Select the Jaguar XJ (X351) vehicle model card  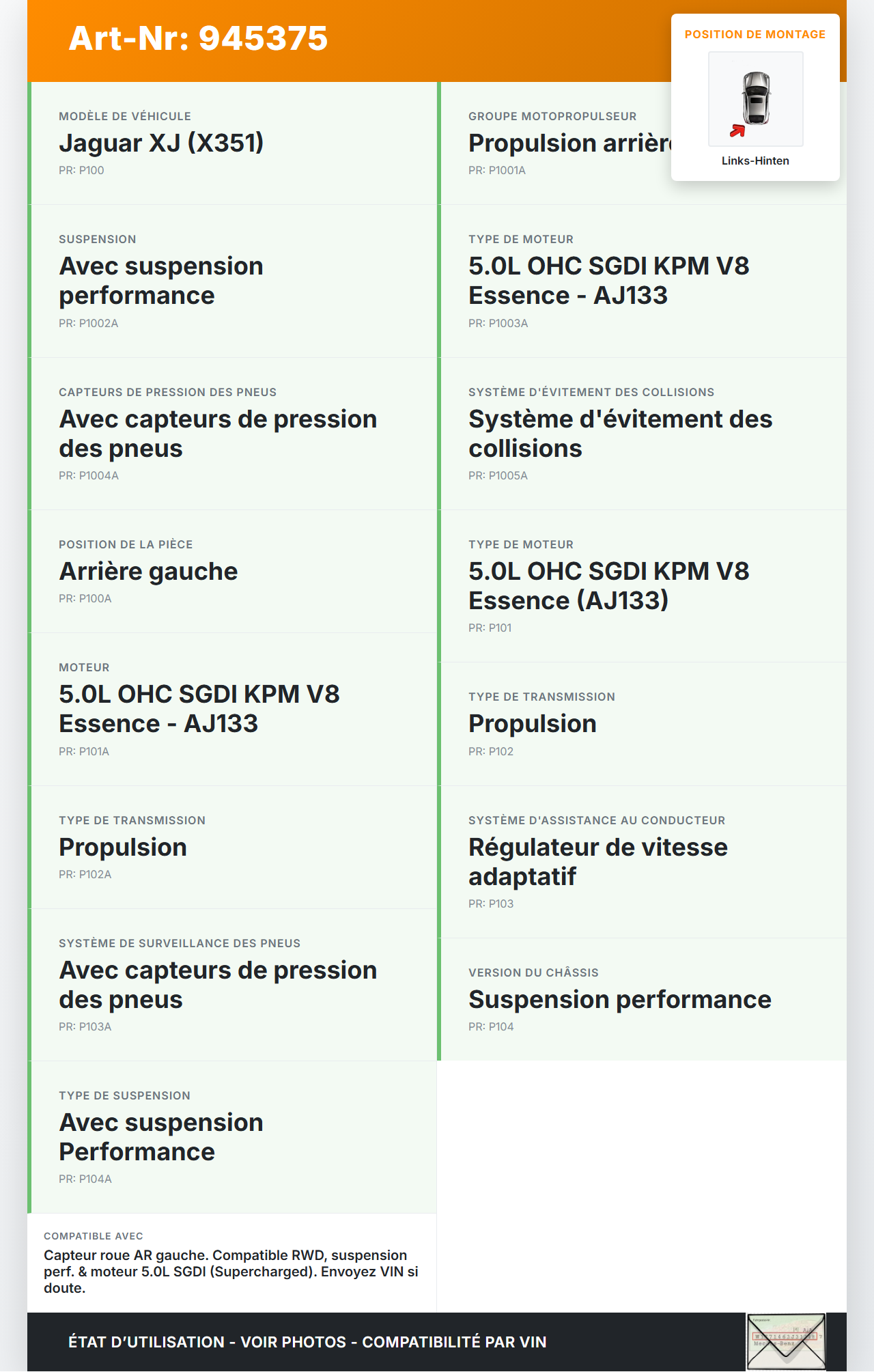[232, 143]
